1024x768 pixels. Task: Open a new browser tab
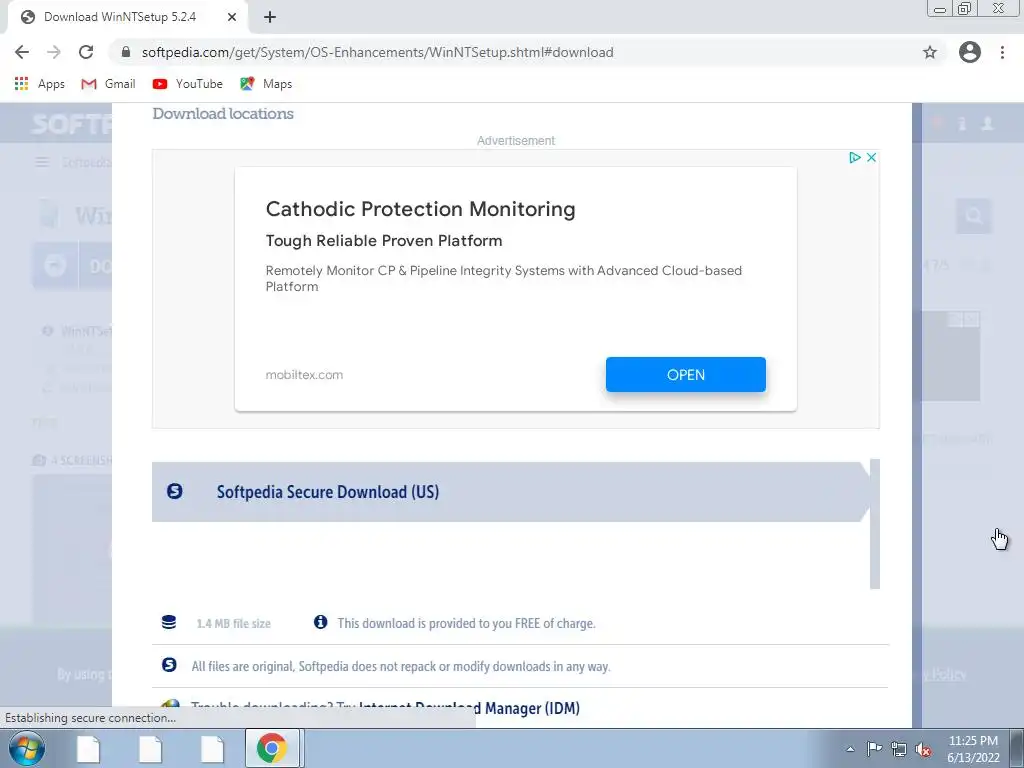tap(270, 17)
